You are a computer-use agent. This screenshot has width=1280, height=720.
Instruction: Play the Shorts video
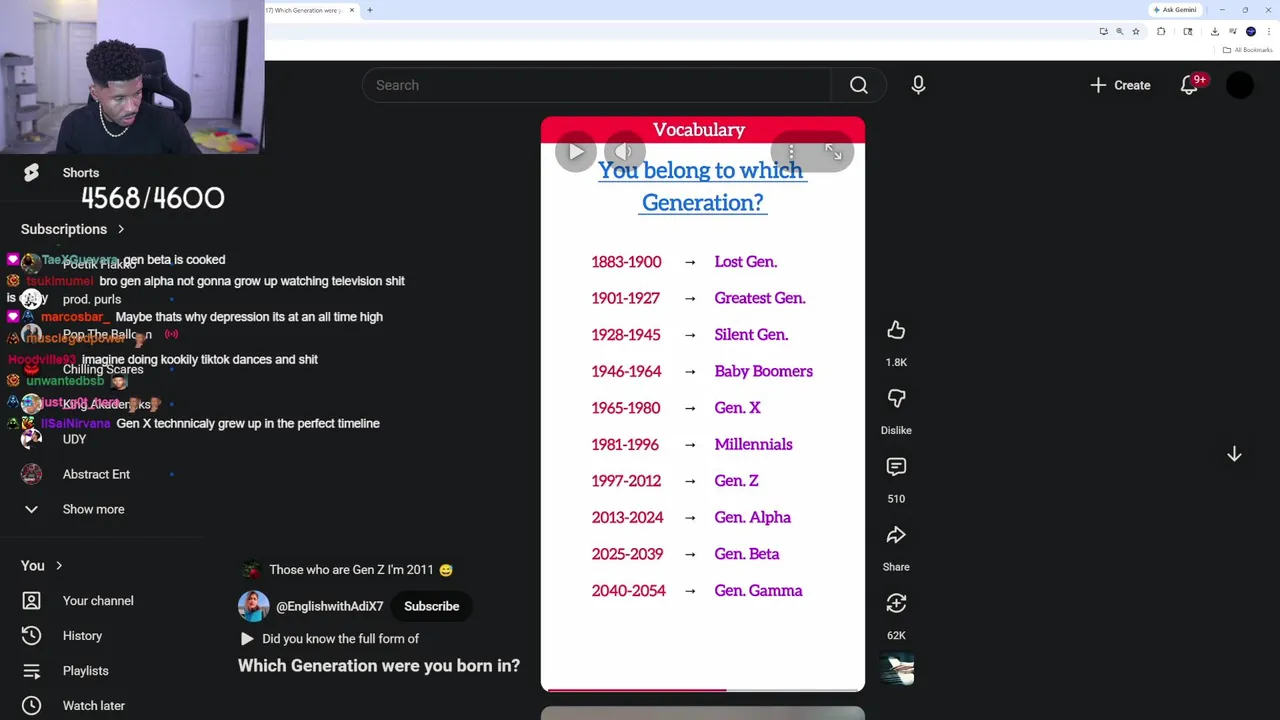[x=576, y=152]
